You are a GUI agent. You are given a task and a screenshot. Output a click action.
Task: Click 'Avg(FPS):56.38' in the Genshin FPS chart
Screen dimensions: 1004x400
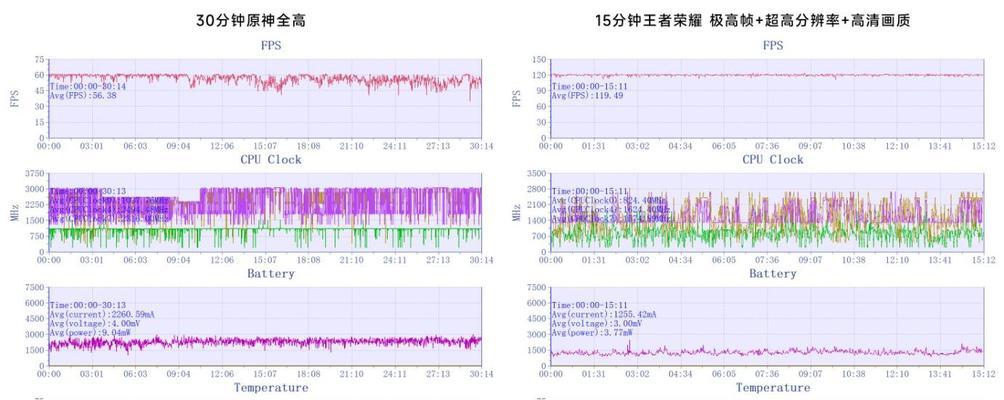click(83, 95)
